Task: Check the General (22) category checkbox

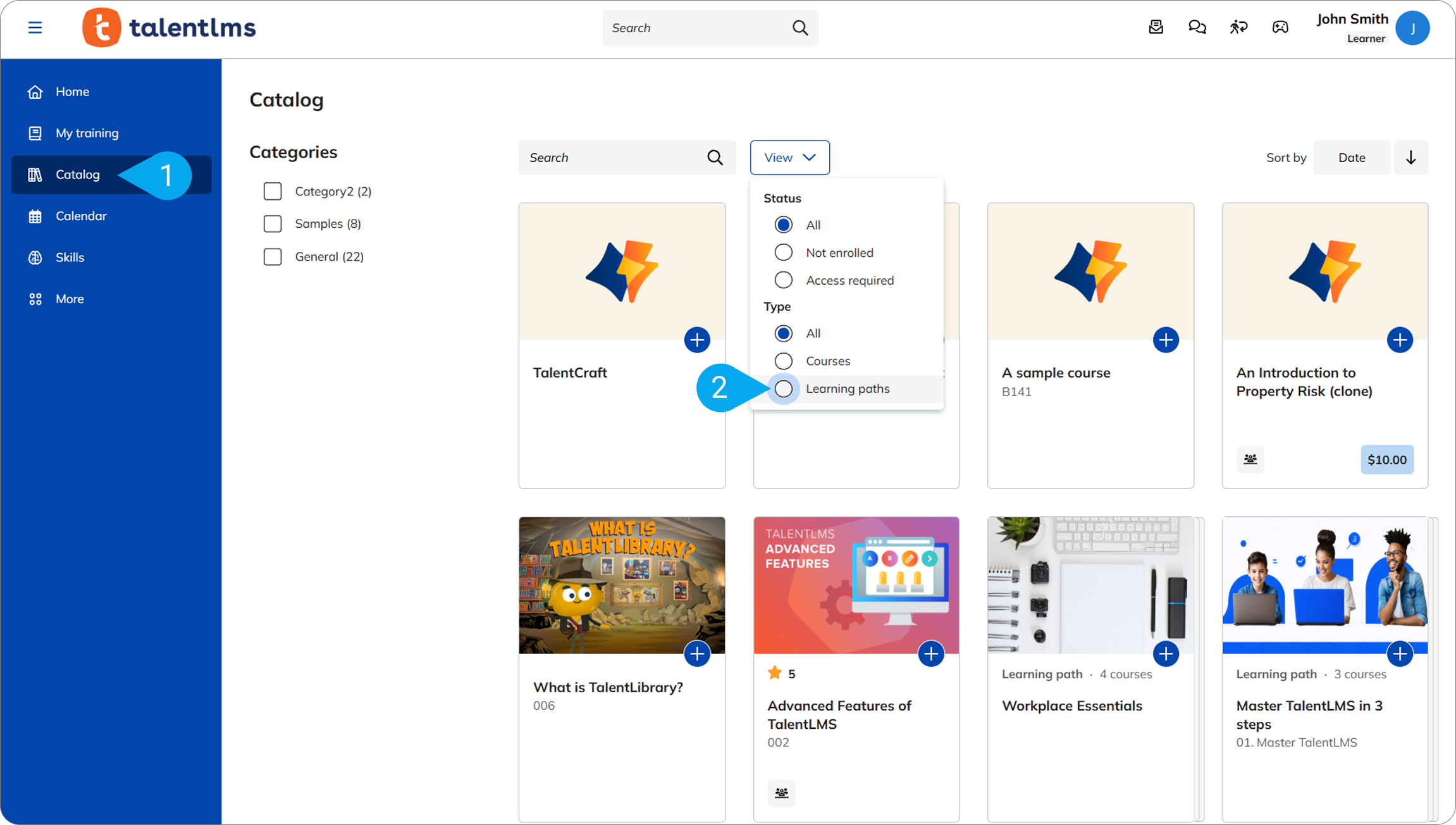Action: [273, 256]
